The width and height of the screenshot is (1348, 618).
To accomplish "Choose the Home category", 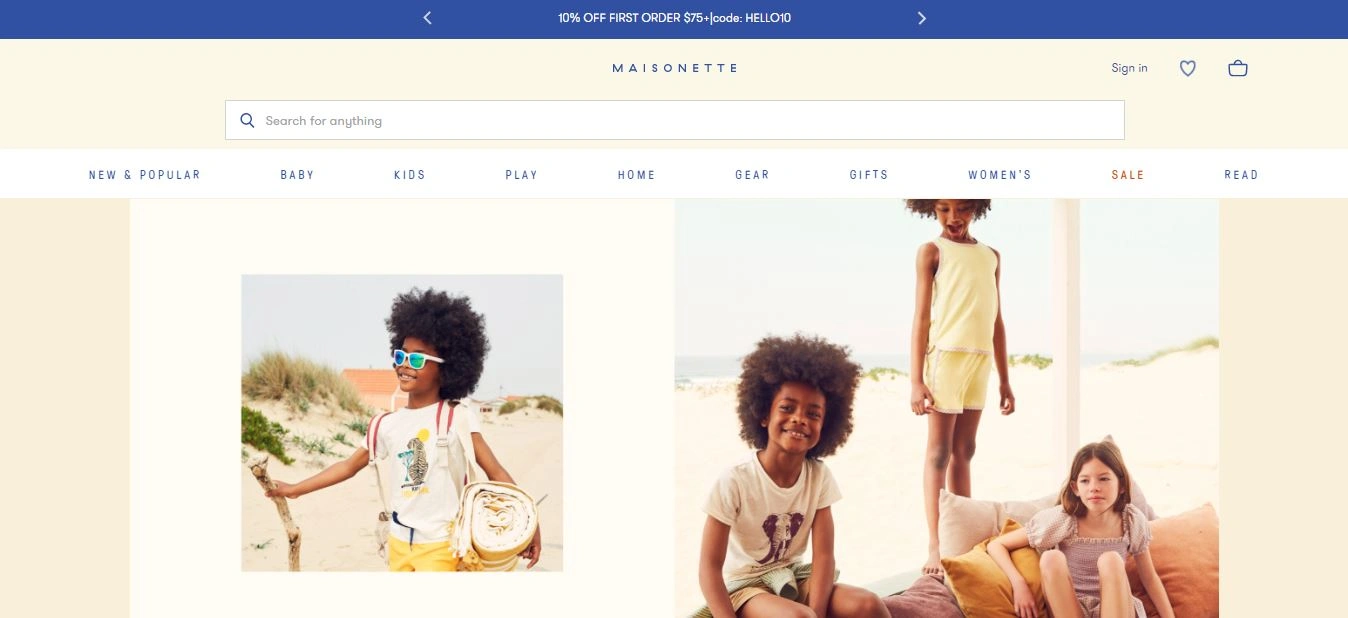I will pos(637,175).
